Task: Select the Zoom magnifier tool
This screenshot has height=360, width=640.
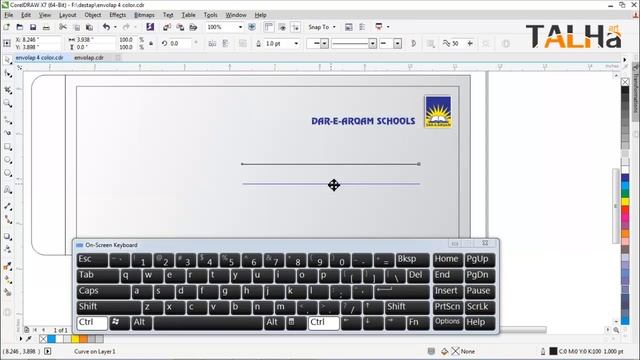Action: pos(8,104)
